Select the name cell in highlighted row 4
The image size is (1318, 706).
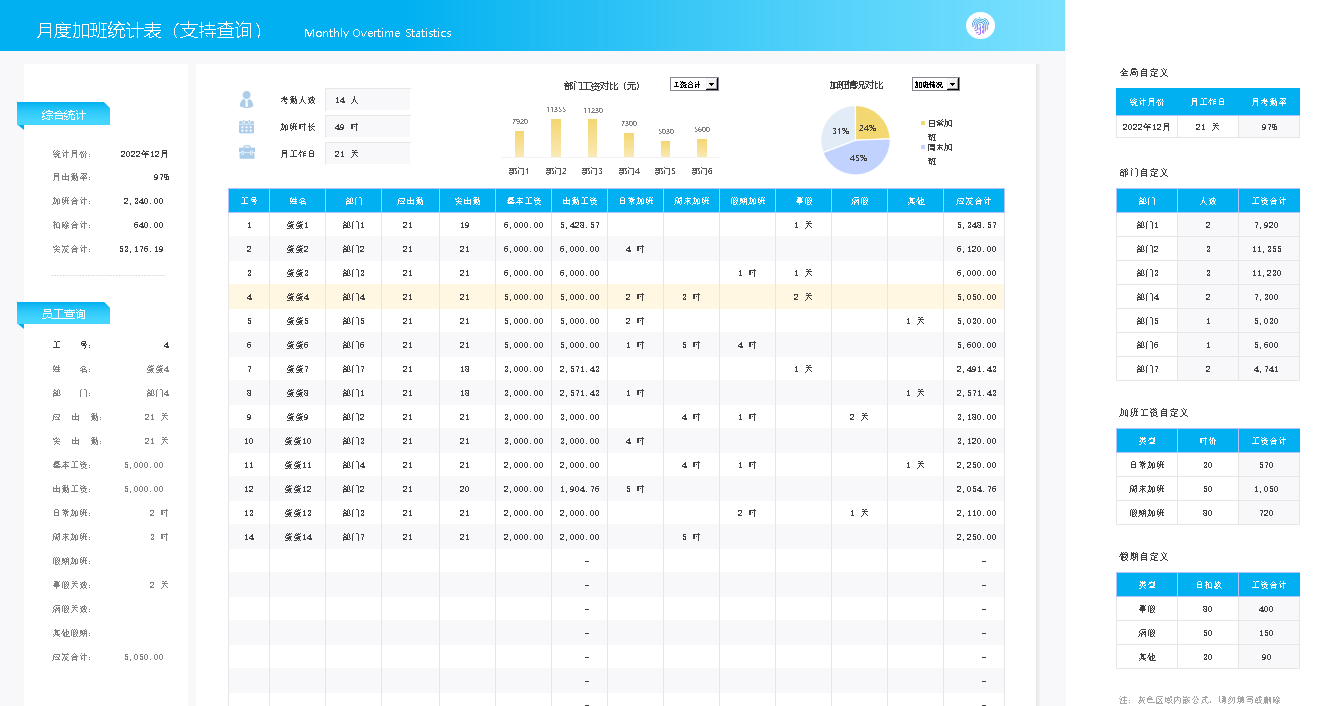pyautogui.click(x=297, y=297)
